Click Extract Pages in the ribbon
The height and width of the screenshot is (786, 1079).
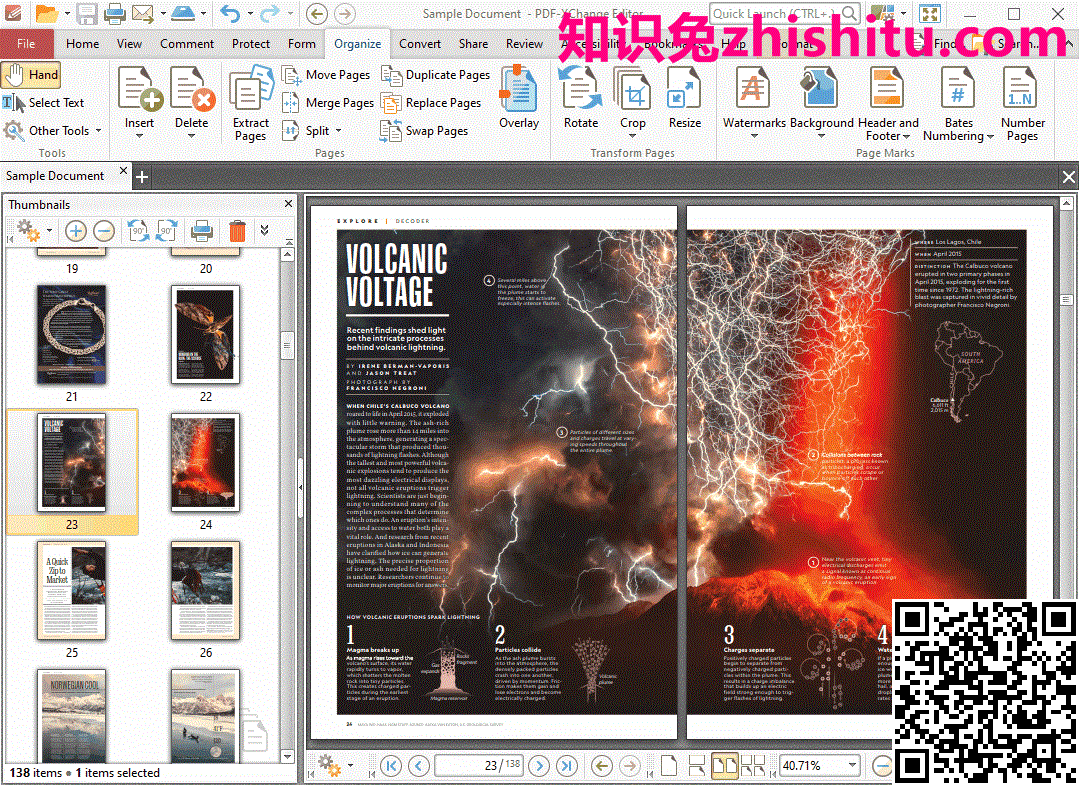[x=250, y=103]
